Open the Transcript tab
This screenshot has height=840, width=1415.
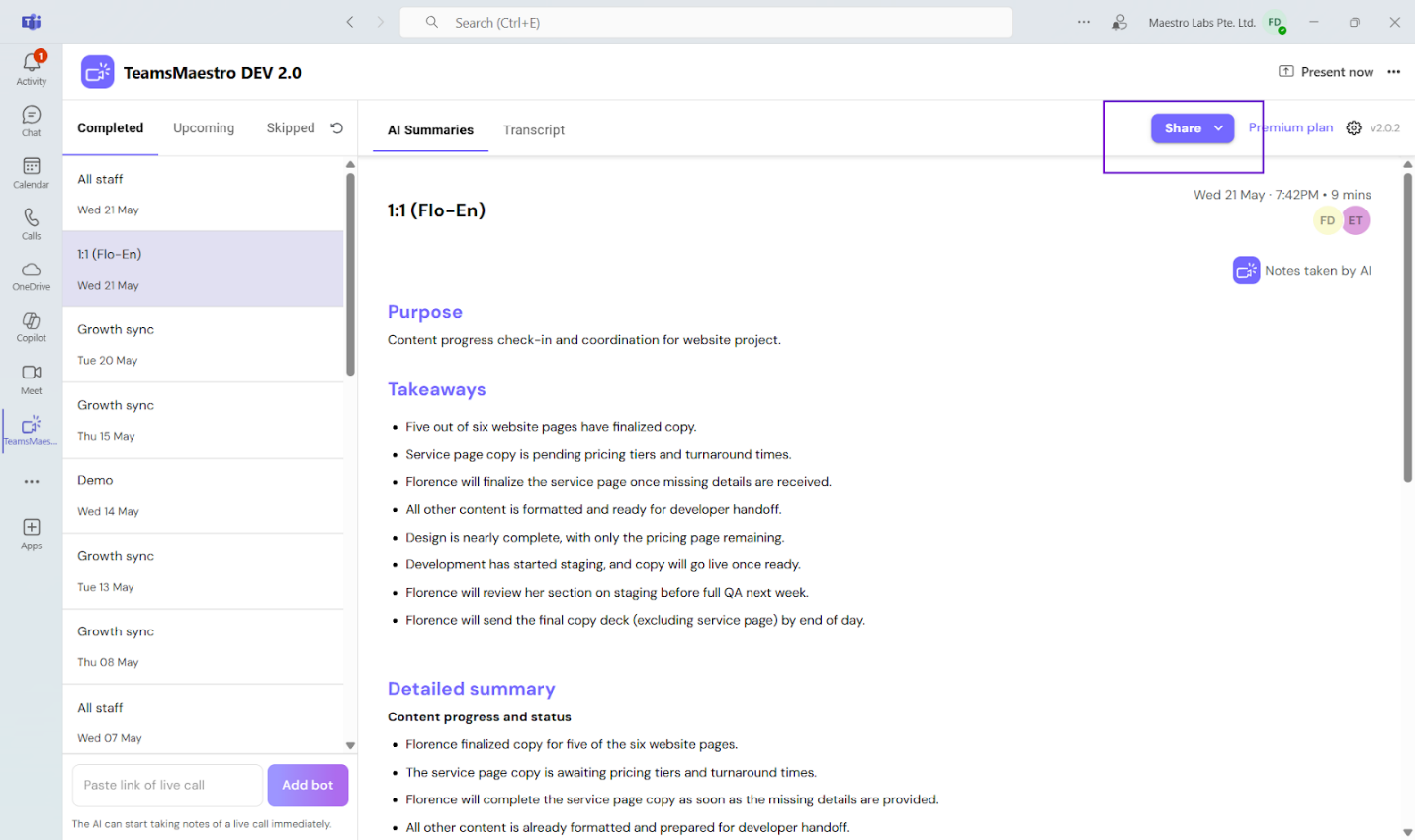534,130
